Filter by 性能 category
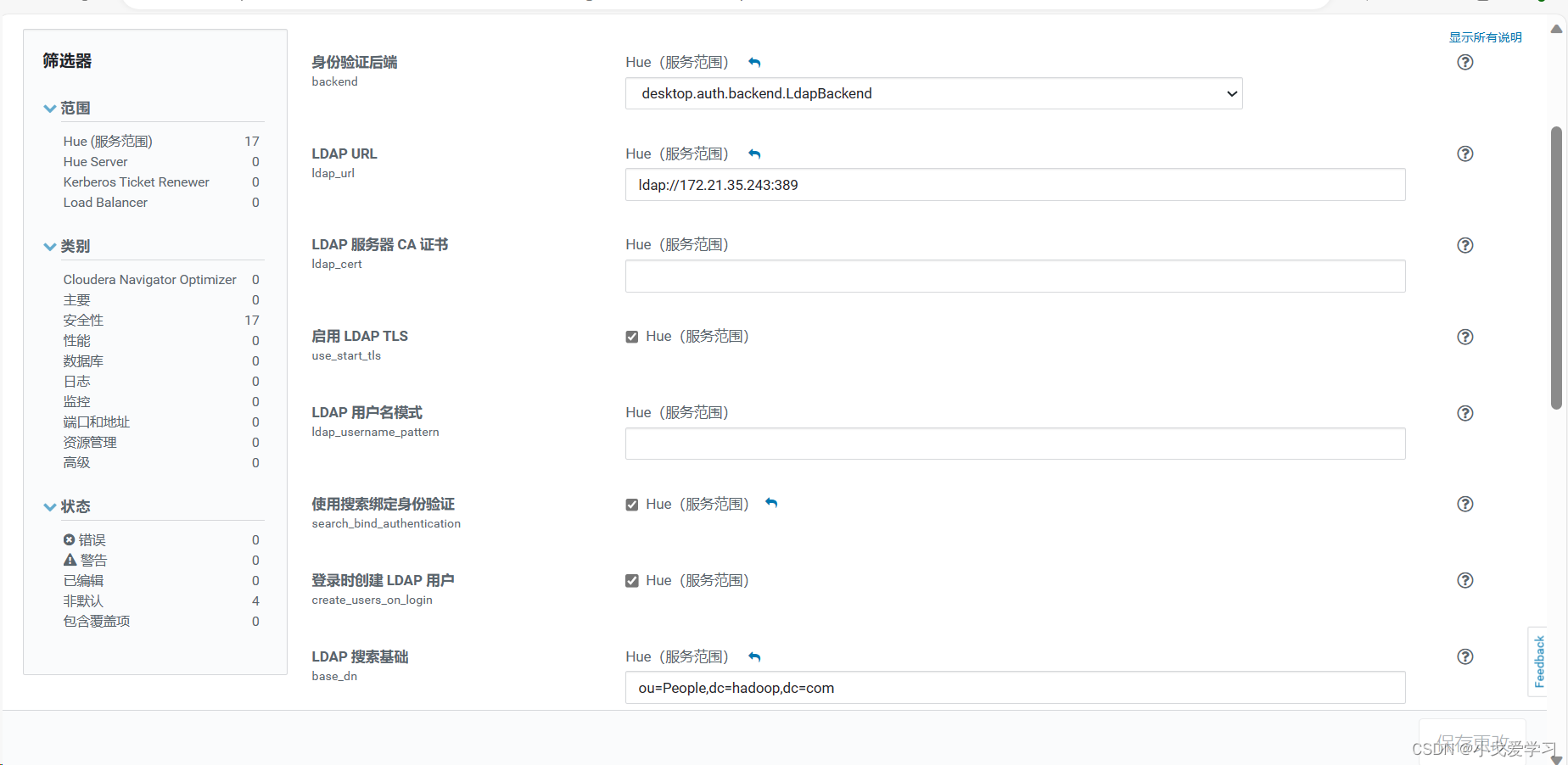This screenshot has width=1568, height=765. pyautogui.click(x=76, y=341)
